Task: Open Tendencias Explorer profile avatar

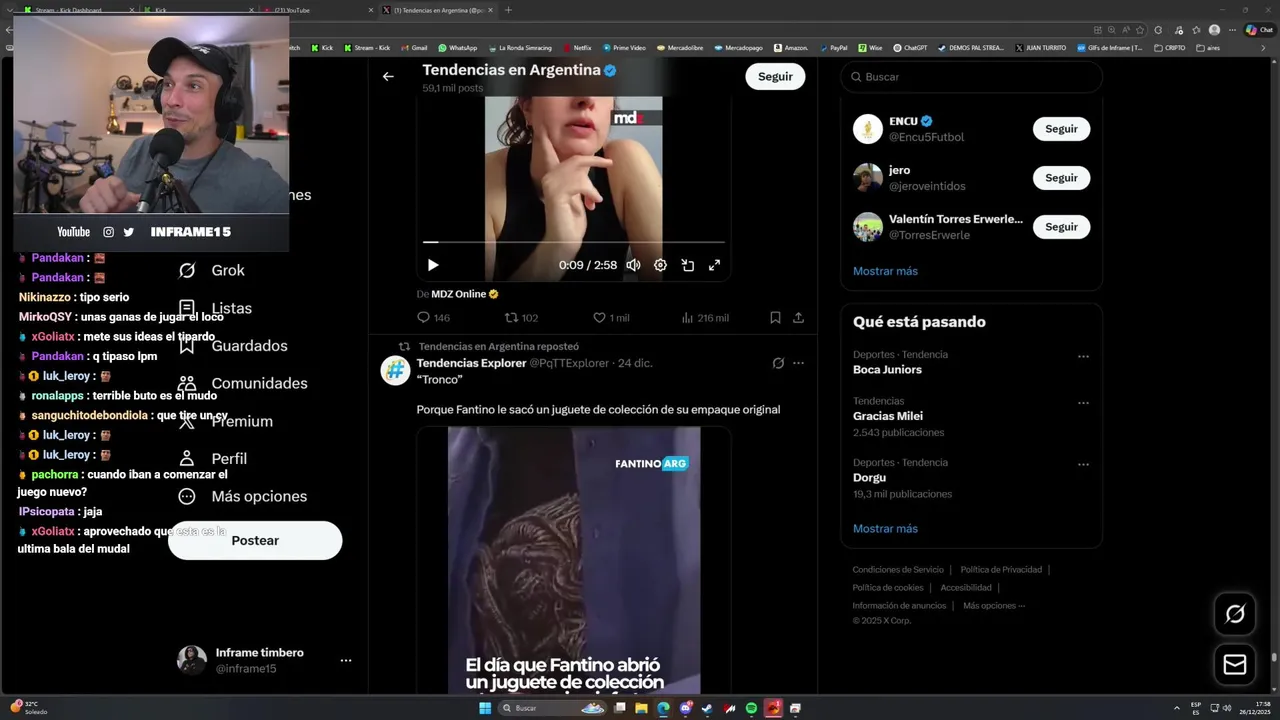Action: pos(395,371)
